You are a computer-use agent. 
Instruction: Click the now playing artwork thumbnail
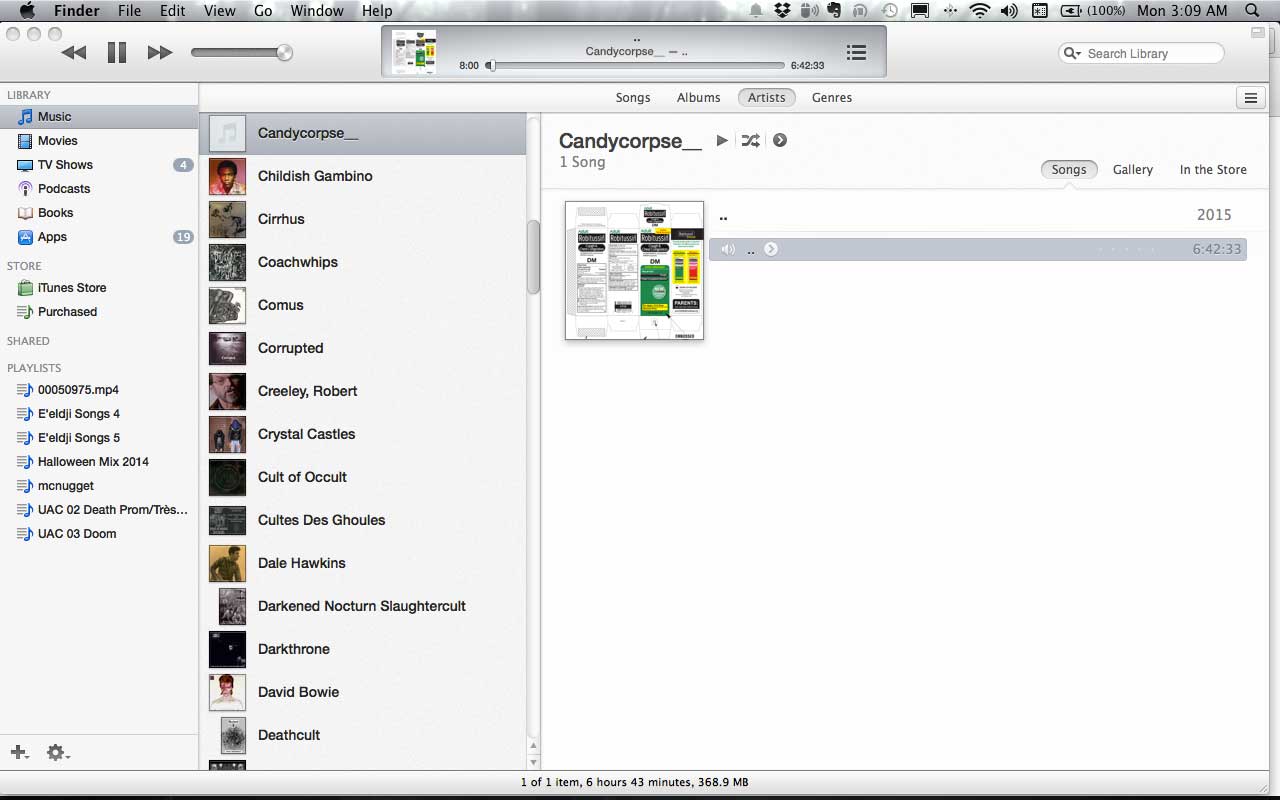414,52
